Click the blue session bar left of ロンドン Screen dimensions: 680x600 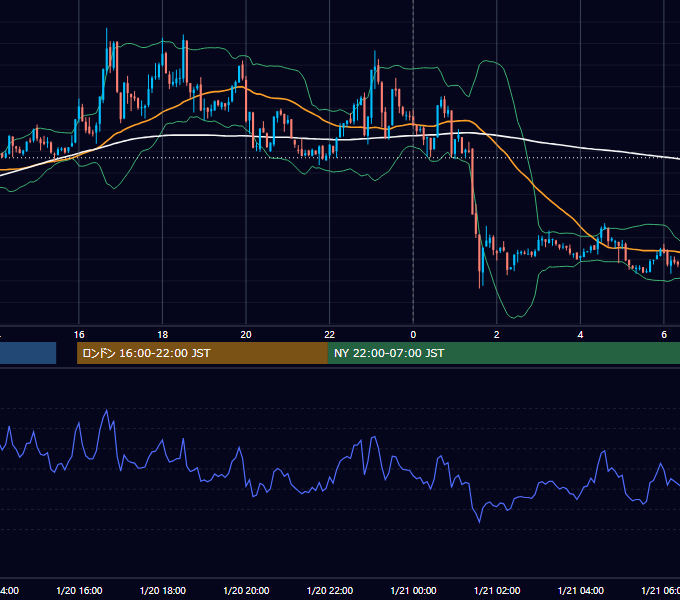pos(28,353)
